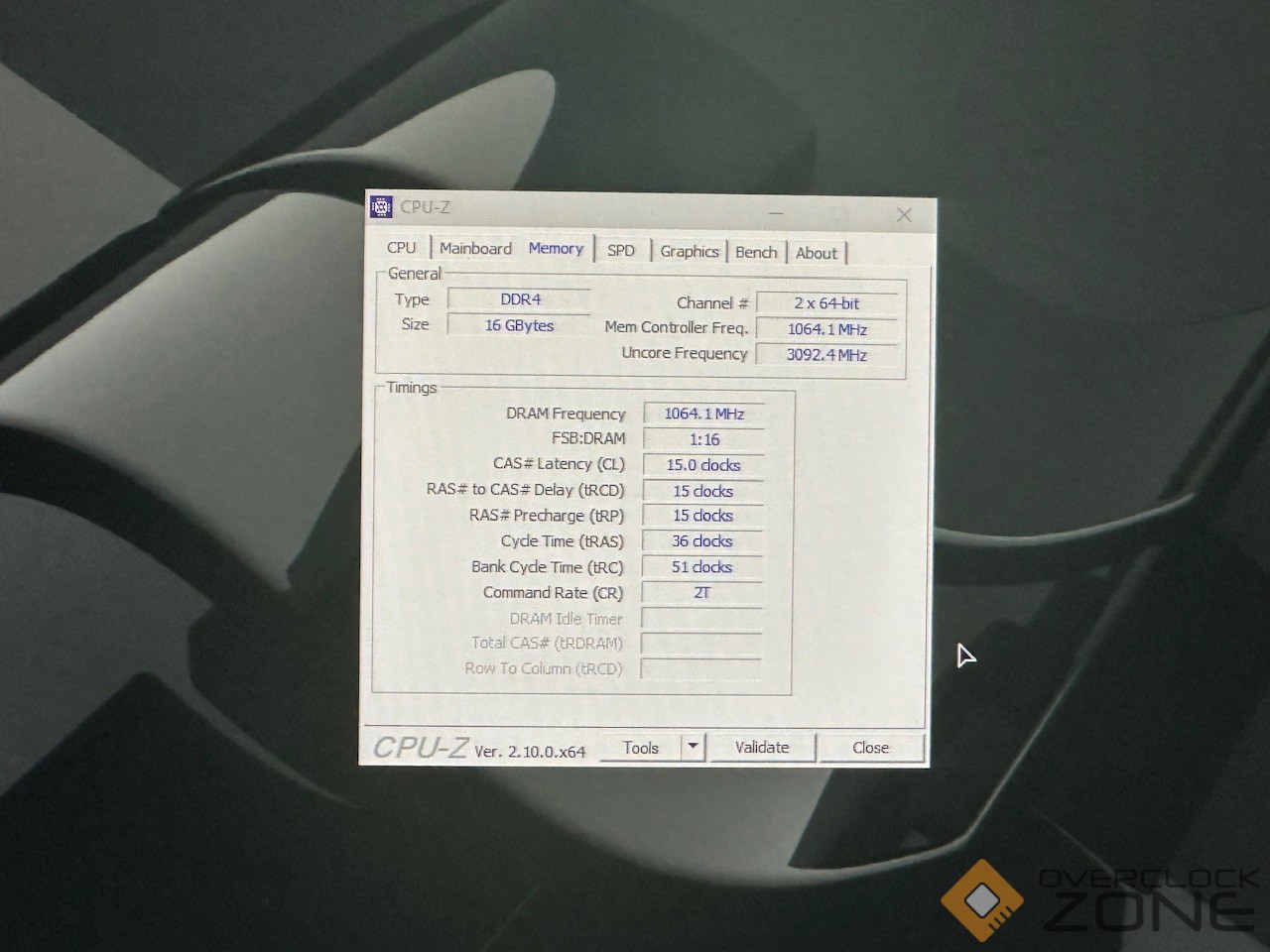
Task: Open the CPU tab
Action: click(402, 247)
